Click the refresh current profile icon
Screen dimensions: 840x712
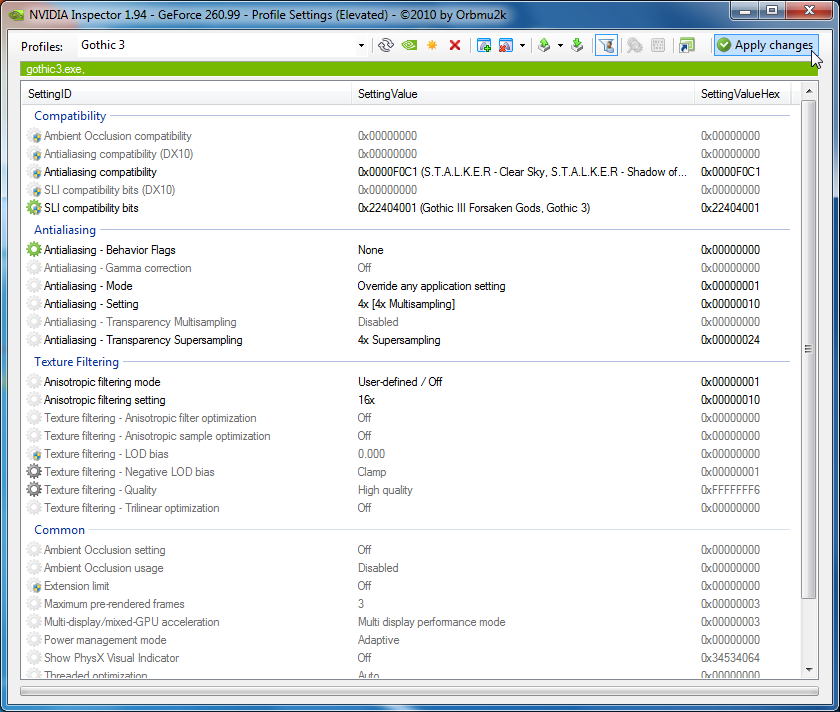pyautogui.click(x=386, y=46)
